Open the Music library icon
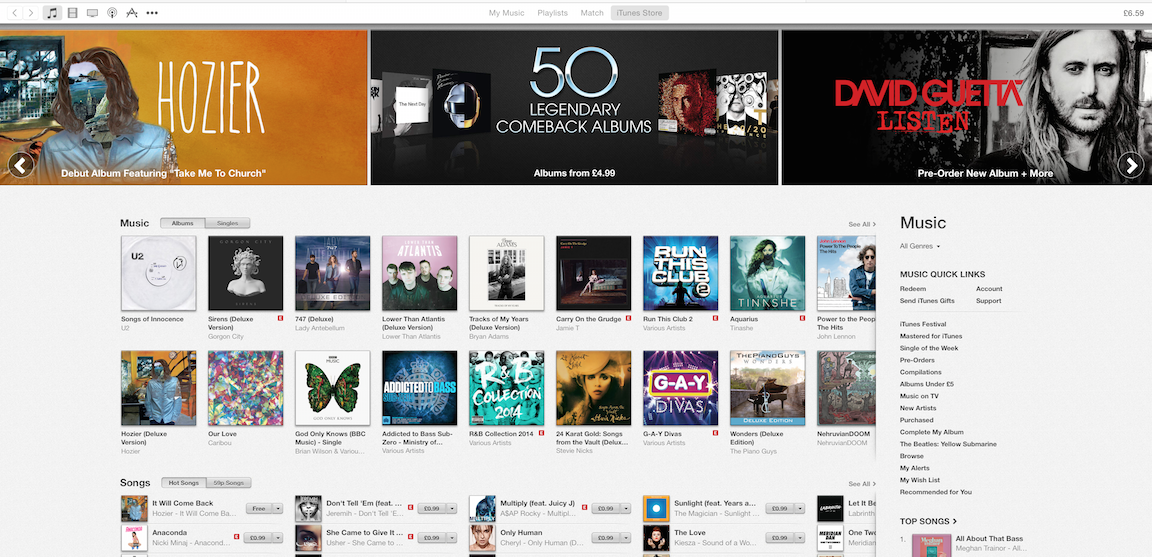Image resolution: width=1152 pixels, height=557 pixels. (52, 12)
